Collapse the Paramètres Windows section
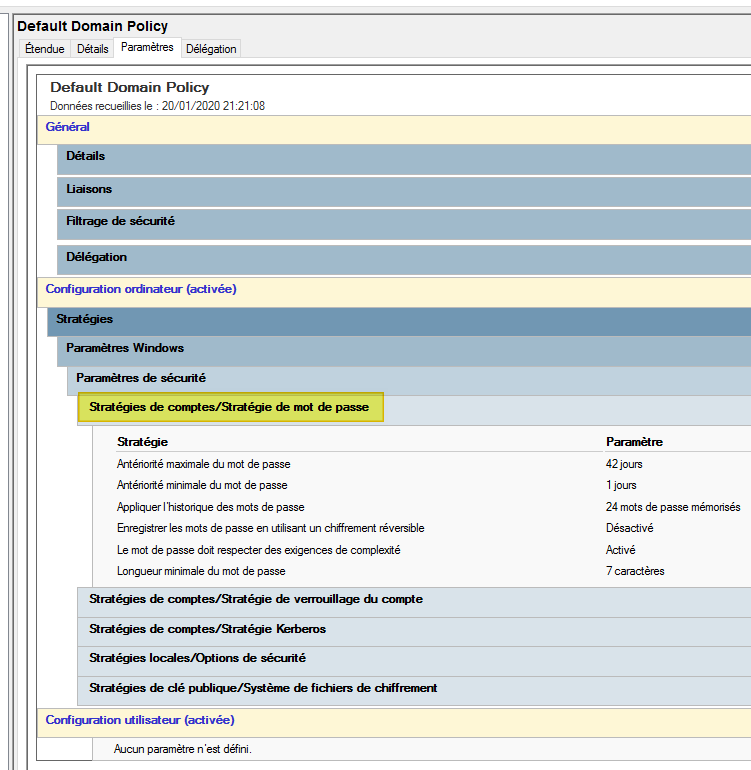 (125, 348)
